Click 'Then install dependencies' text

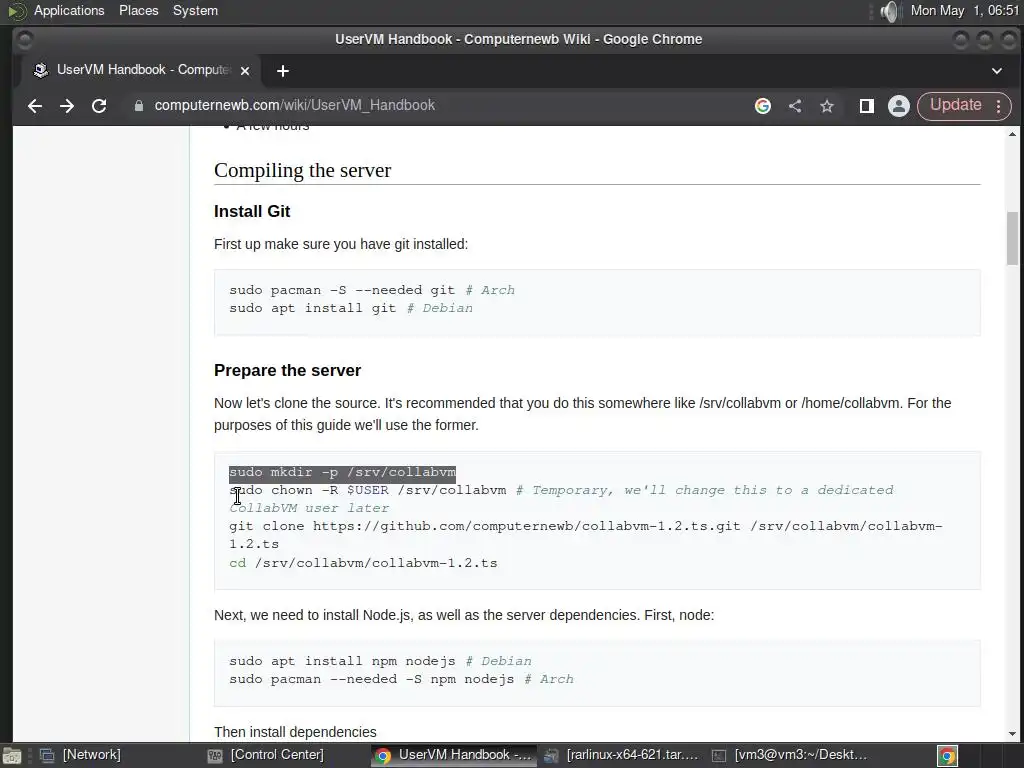click(295, 732)
